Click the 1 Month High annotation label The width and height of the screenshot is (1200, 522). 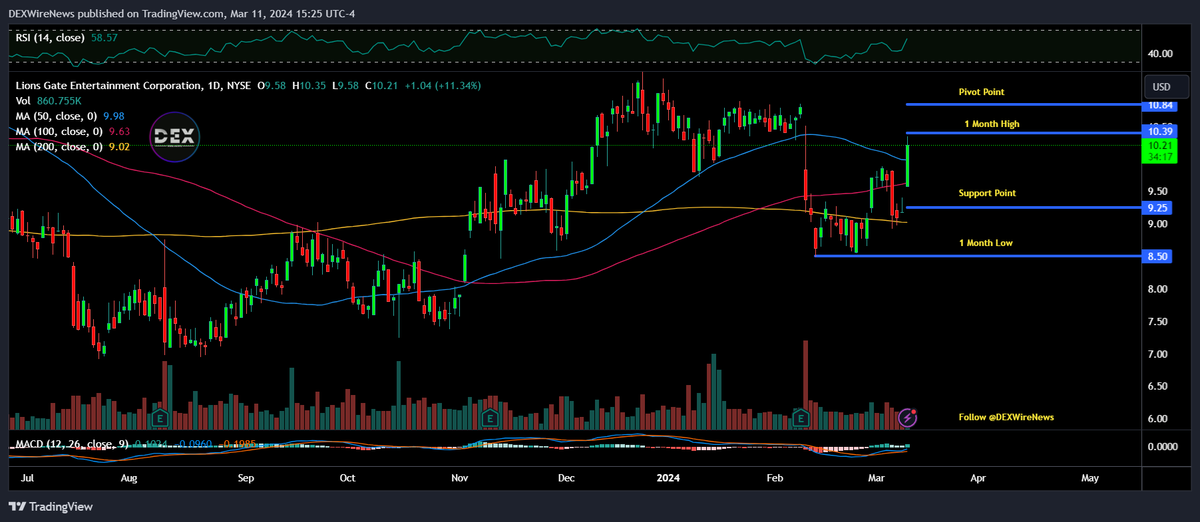click(992, 124)
